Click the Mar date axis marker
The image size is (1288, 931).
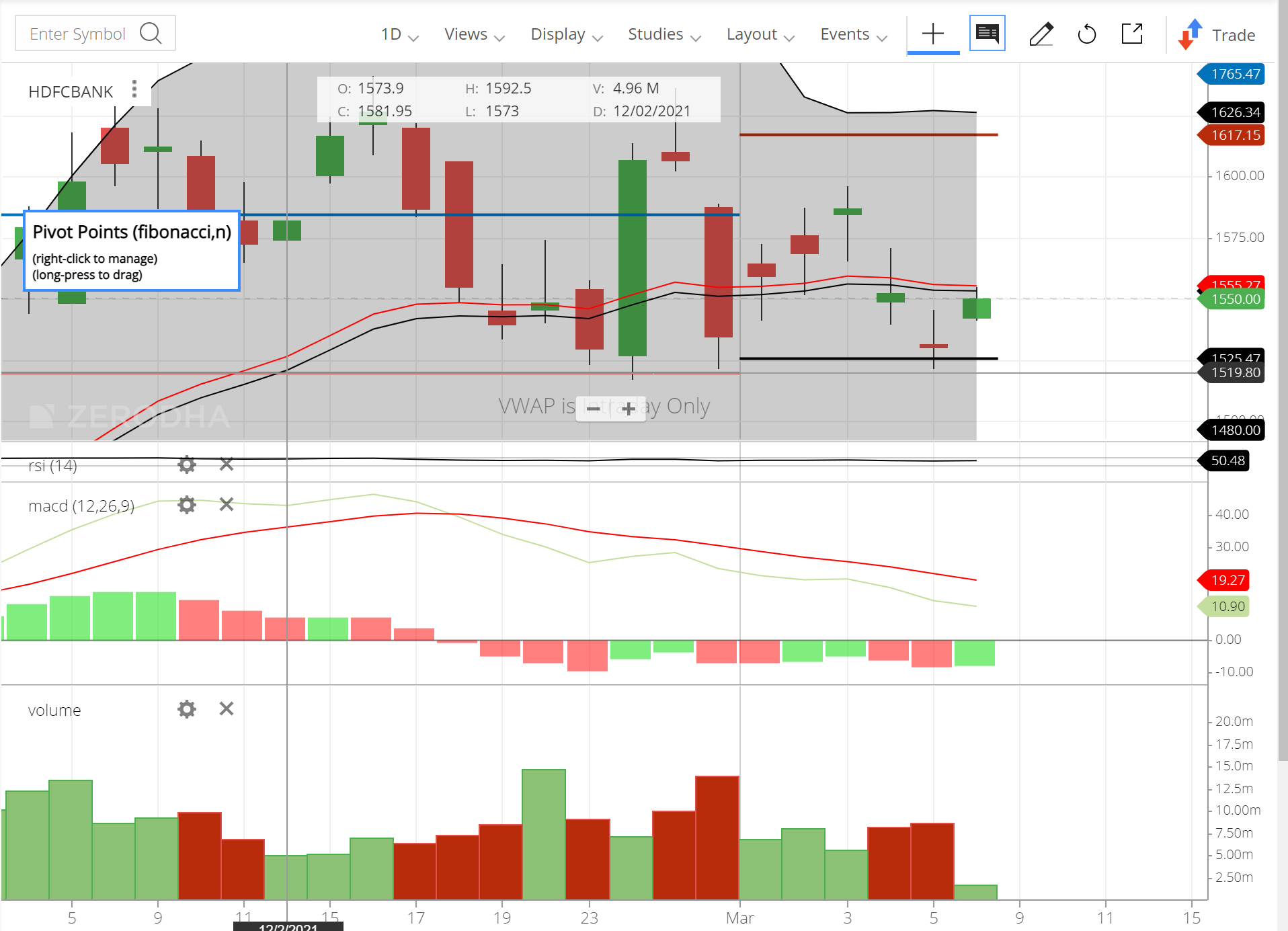[x=739, y=918]
